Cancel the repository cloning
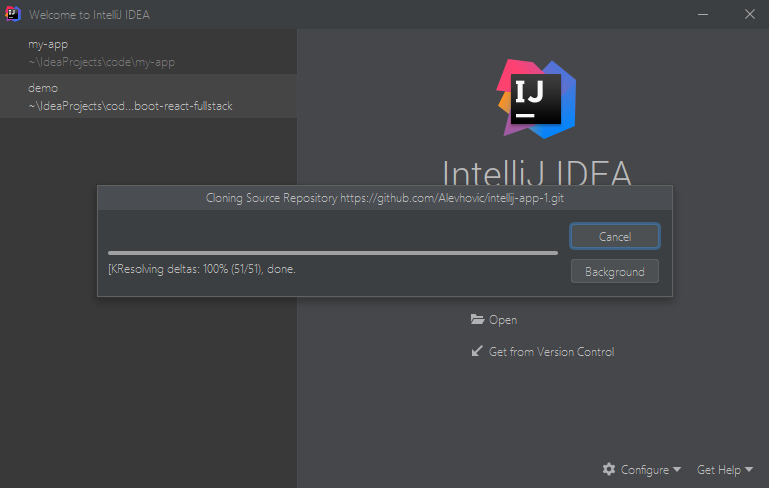769x488 pixels. click(615, 236)
